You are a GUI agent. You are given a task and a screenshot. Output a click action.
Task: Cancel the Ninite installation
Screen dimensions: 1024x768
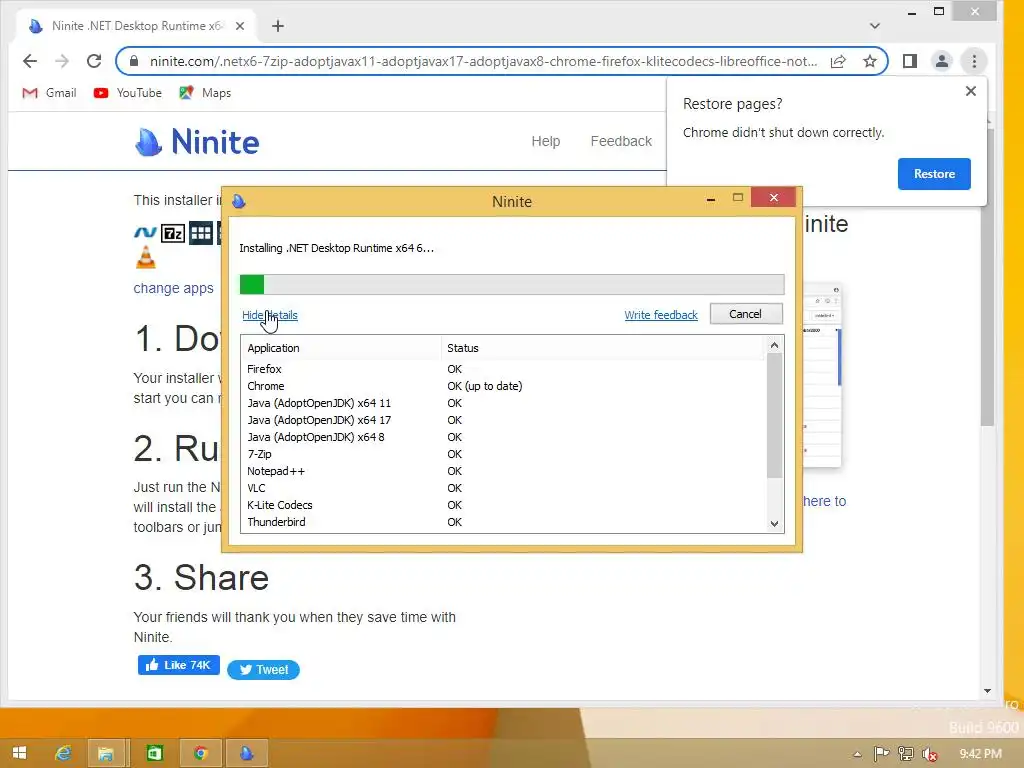pos(745,314)
